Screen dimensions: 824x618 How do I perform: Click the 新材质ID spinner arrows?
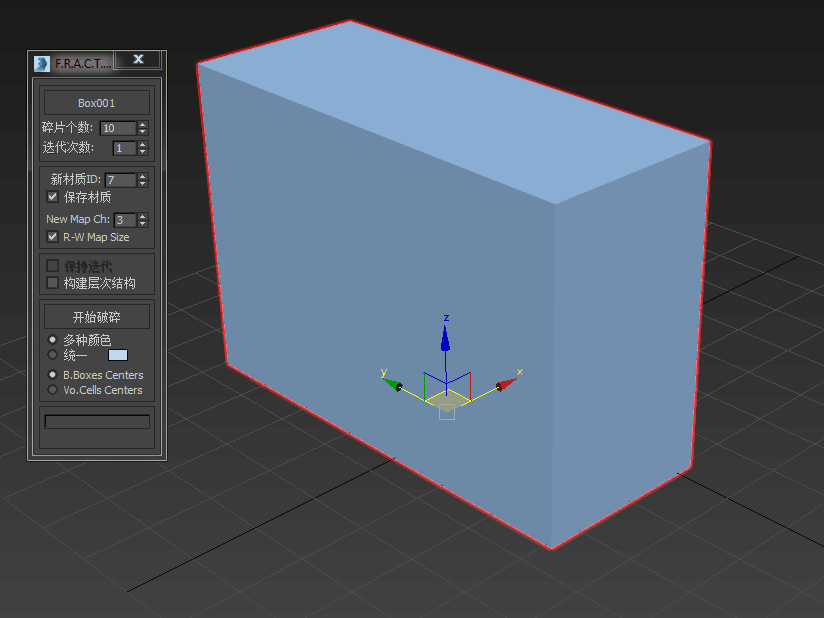point(143,180)
